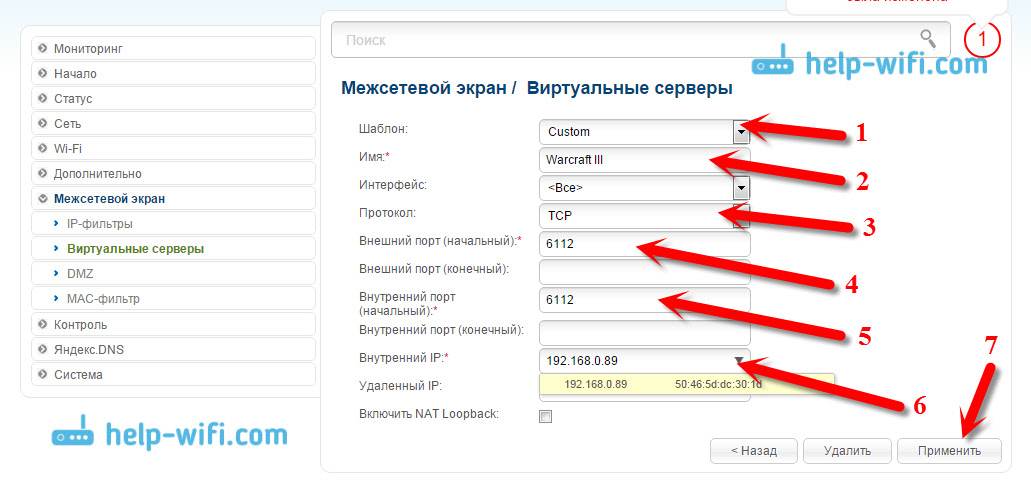Click the Поиск search field
This screenshot has height=485, width=1031.
click(x=641, y=40)
